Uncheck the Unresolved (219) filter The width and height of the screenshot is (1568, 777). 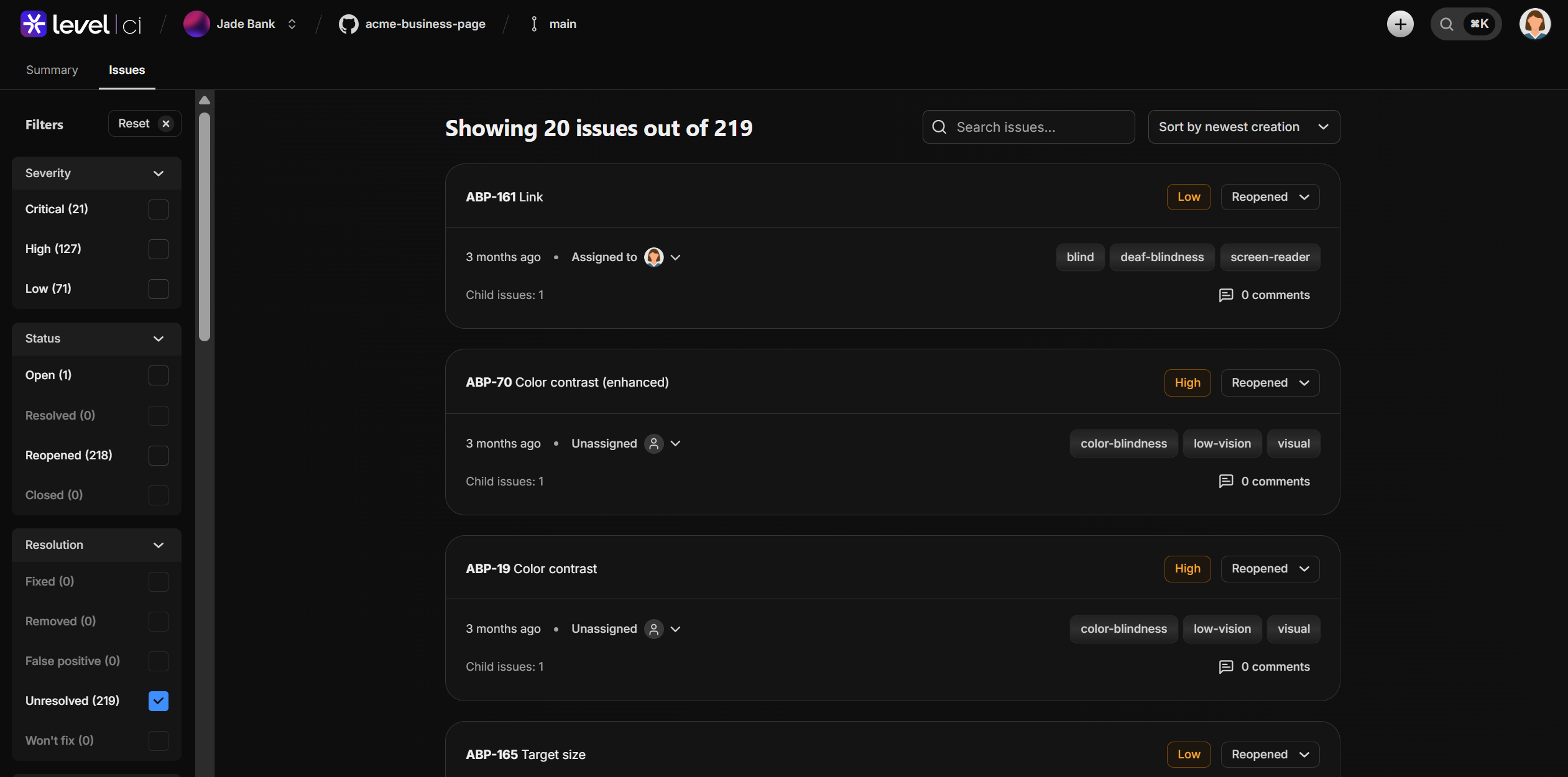[159, 701]
